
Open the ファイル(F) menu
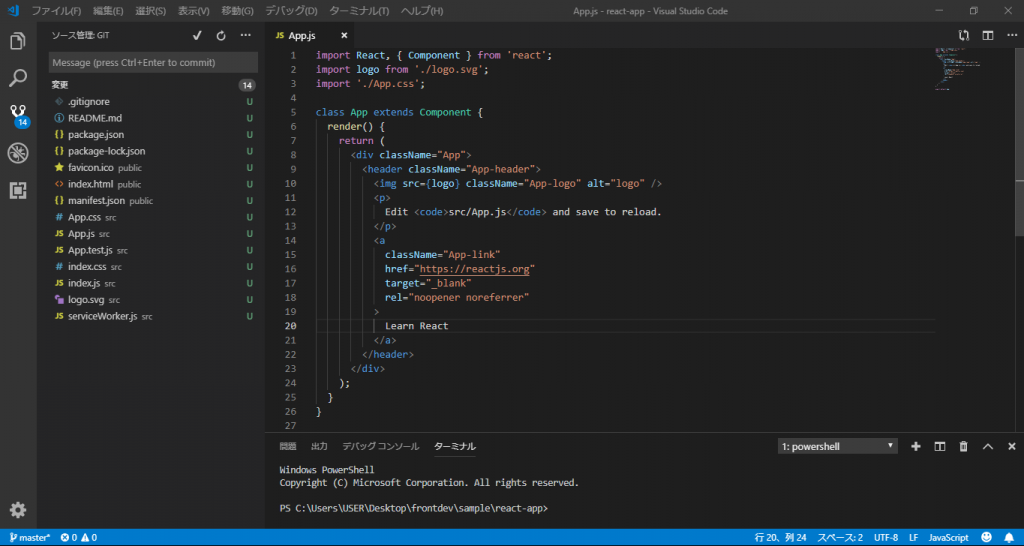57,11
